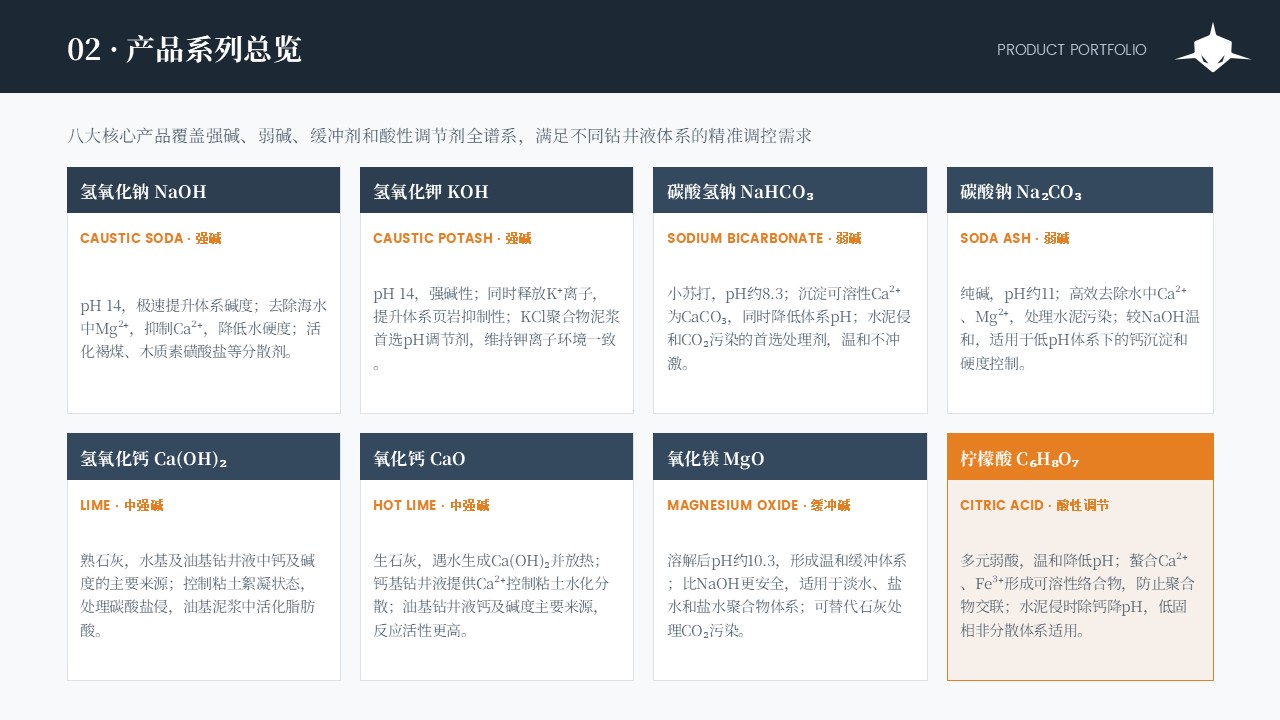Select the CITRIC ACID · 酸性调节 label
The height and width of the screenshot is (720, 1280).
click(1034, 505)
